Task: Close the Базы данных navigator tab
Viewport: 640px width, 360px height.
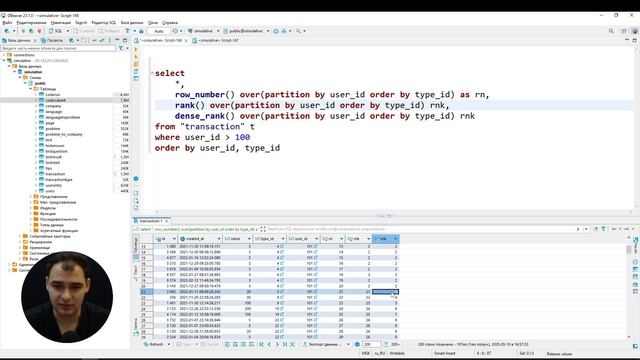Action: coord(35,41)
